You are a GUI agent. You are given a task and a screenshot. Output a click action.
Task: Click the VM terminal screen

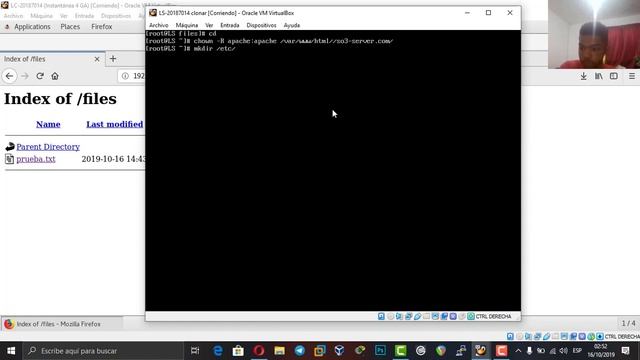tap(333, 171)
